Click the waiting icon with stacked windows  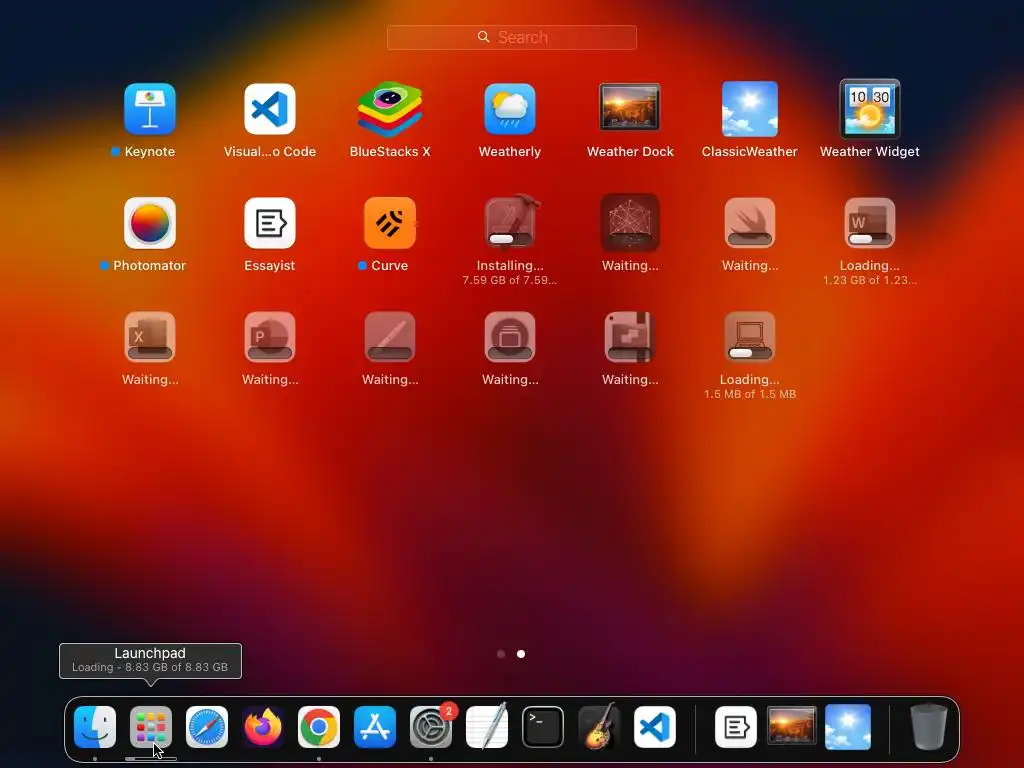[510, 337]
